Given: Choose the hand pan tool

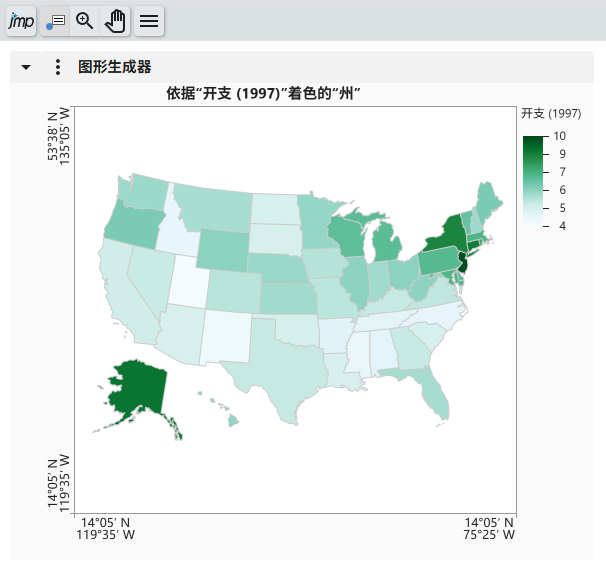Looking at the screenshot, I should point(115,21).
